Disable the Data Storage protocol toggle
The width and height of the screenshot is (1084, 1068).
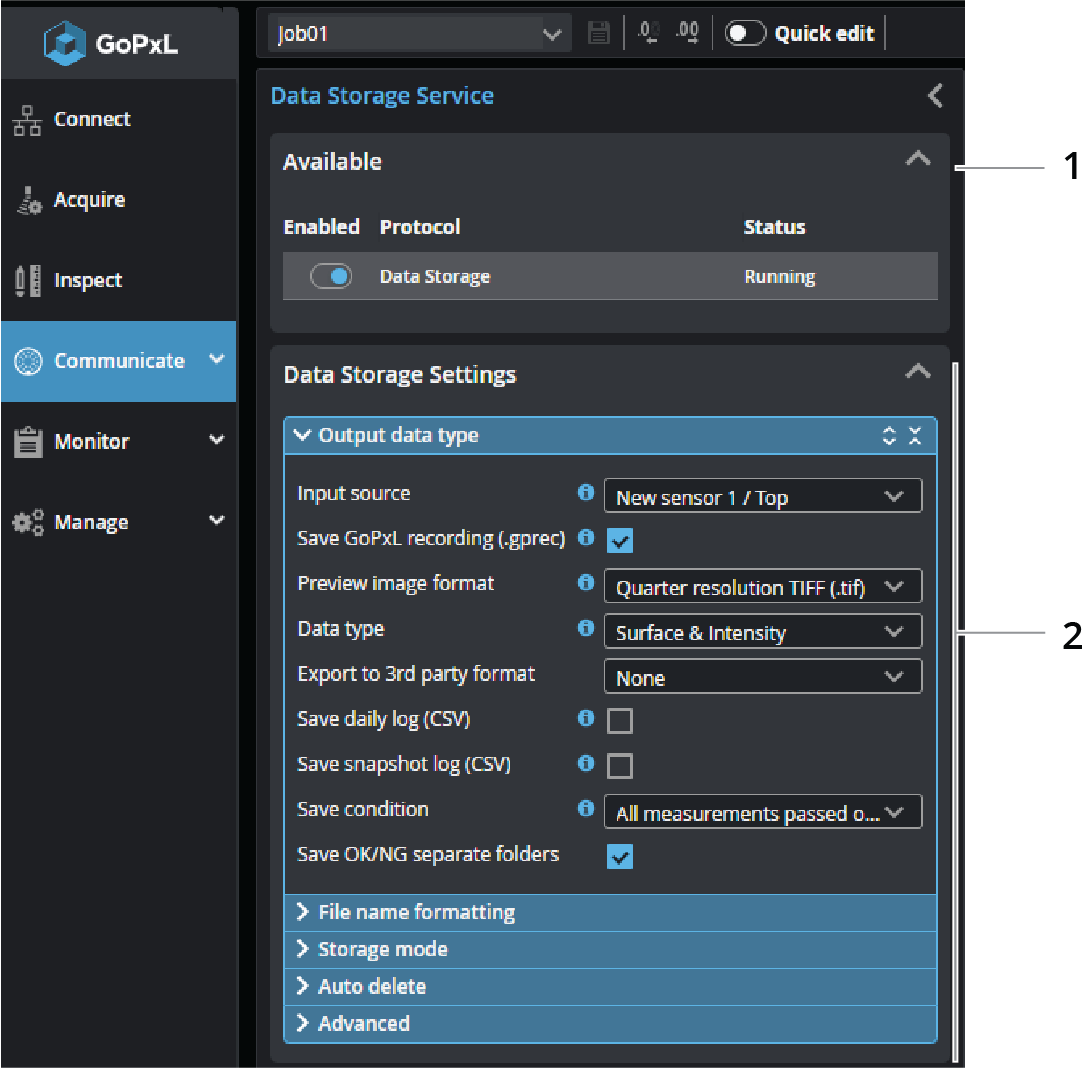(331, 277)
